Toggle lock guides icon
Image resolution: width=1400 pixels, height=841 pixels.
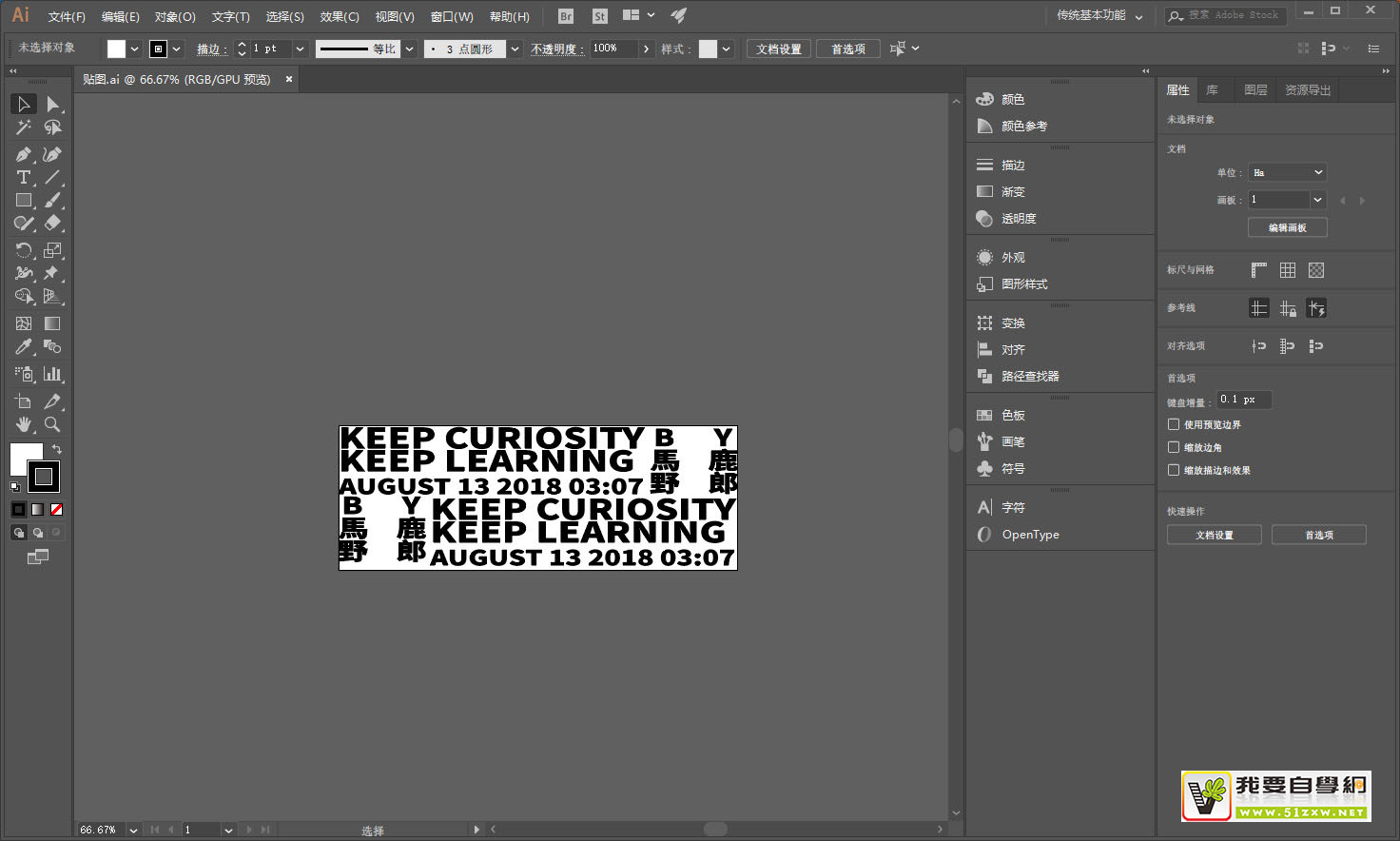point(1288,308)
